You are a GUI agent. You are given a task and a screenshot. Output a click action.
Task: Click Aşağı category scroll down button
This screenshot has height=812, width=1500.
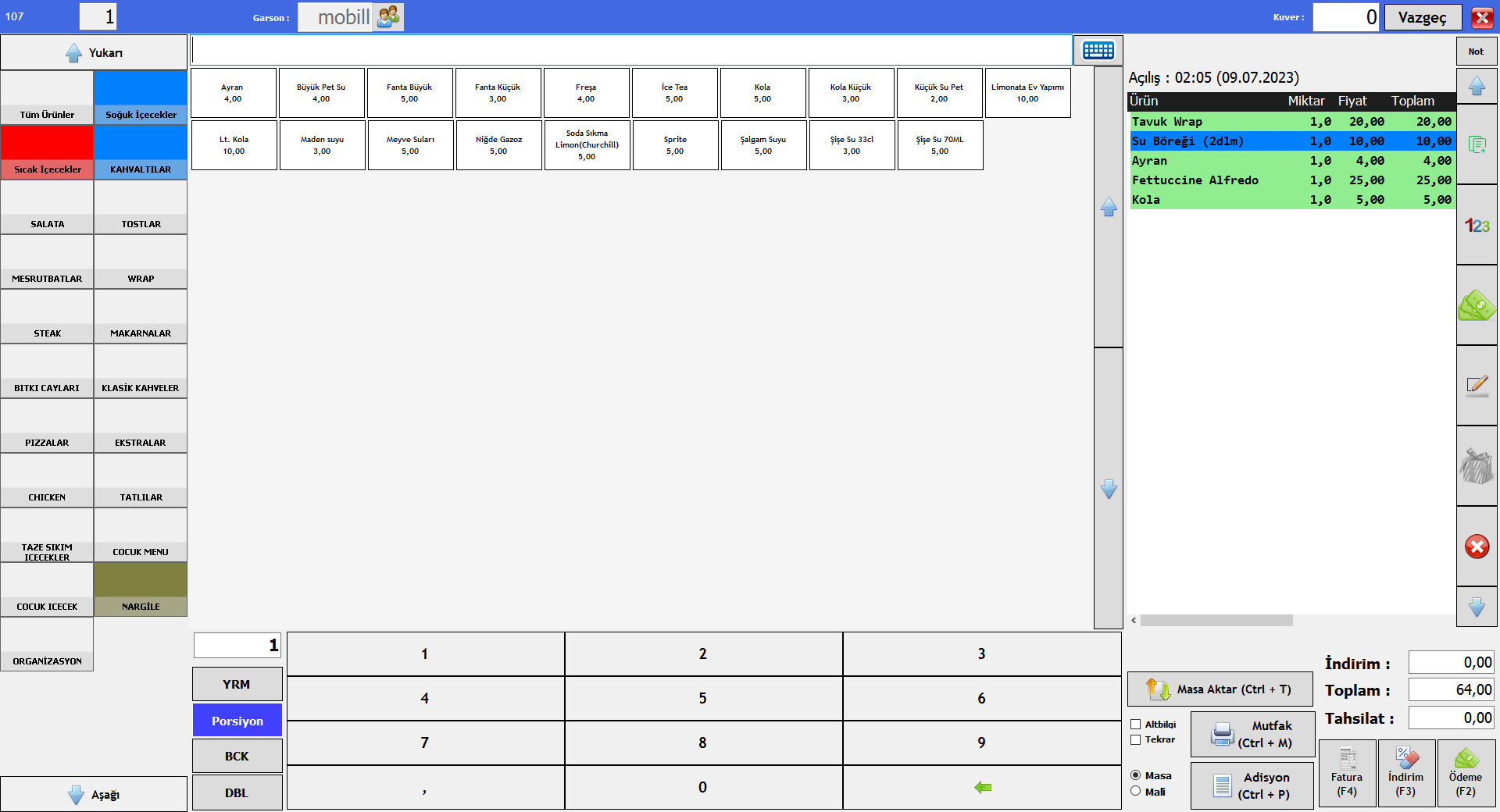(94, 794)
